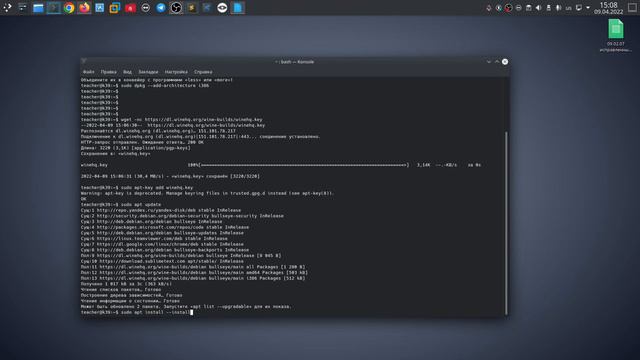
Task: Launch Google Chrome from the taskbar
Action: [69, 8]
